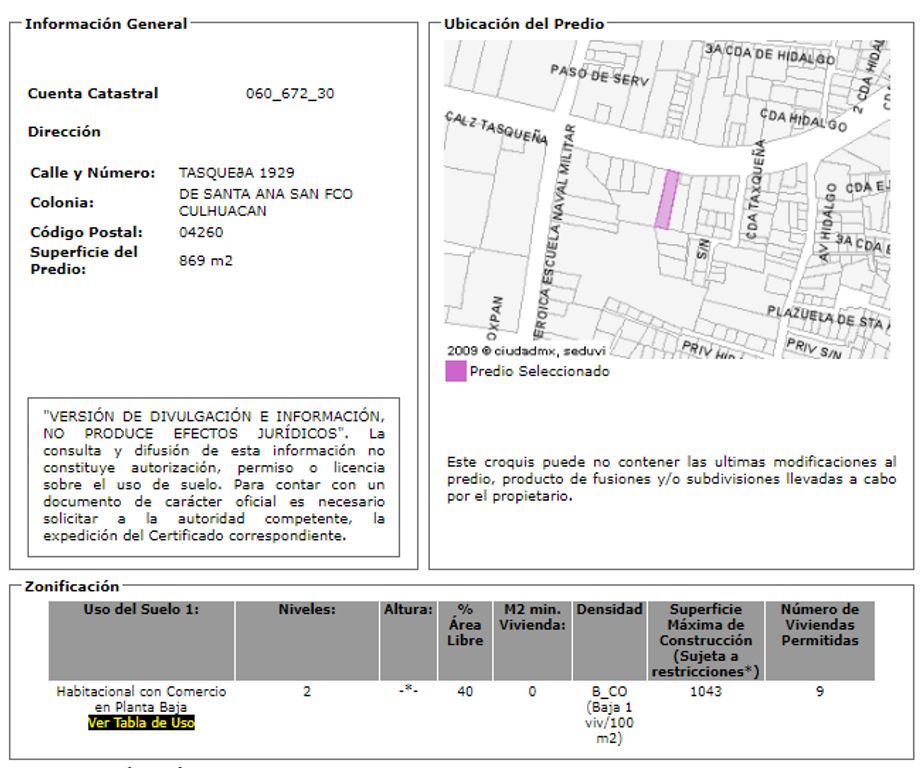
Task: Click the CDA TAXQUEÑA street label on map
Action: pyautogui.click(x=755, y=189)
